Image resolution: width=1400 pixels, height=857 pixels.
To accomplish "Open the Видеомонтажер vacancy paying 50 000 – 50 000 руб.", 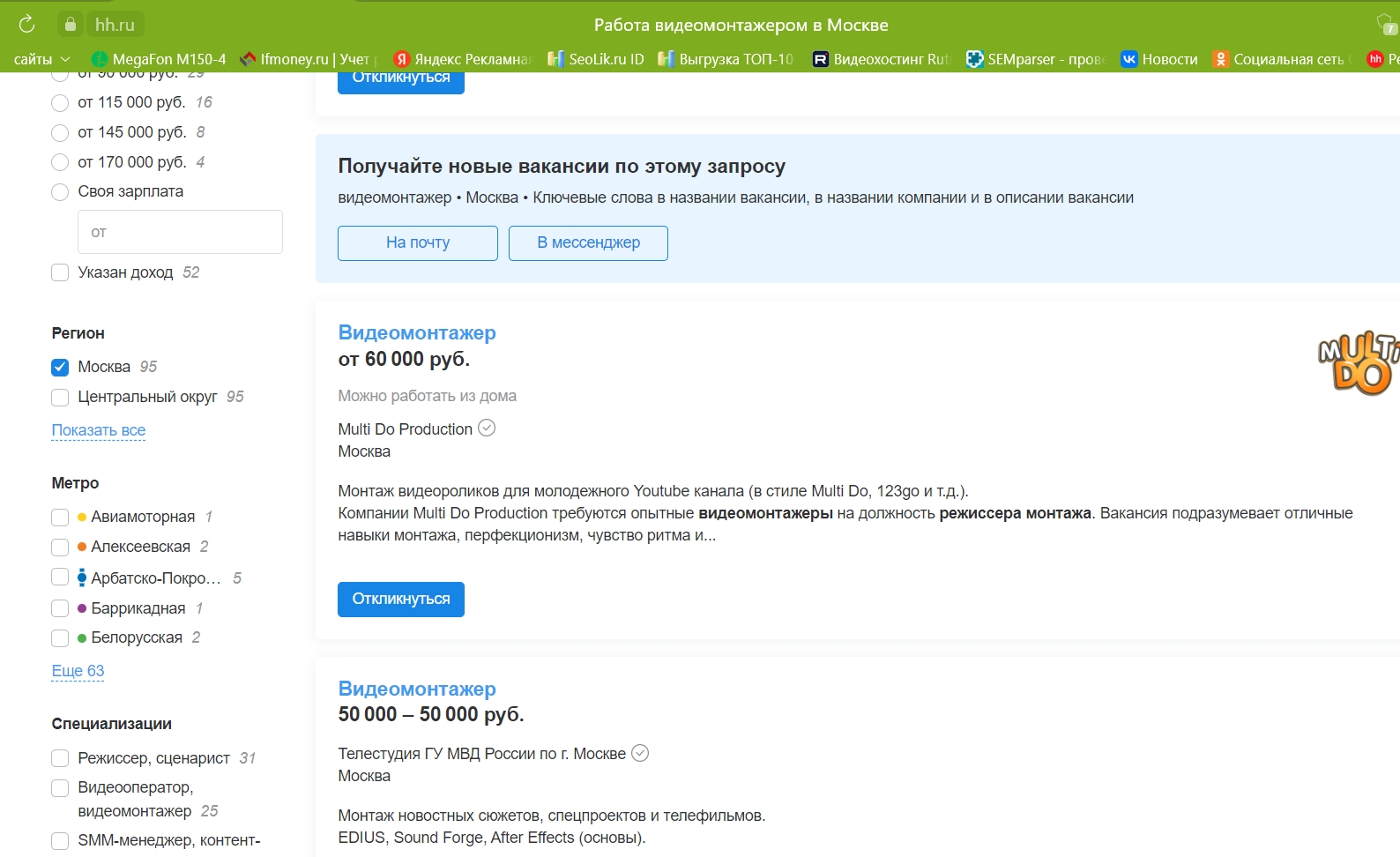I will point(417,689).
